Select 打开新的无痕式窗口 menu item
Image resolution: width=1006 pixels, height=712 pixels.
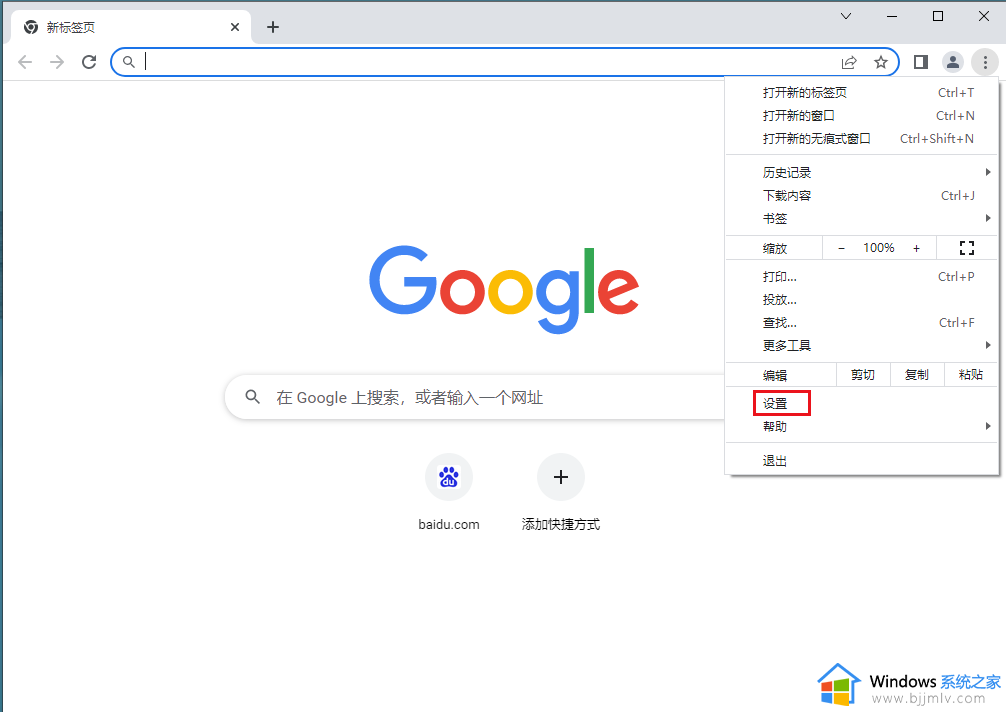tap(862, 139)
